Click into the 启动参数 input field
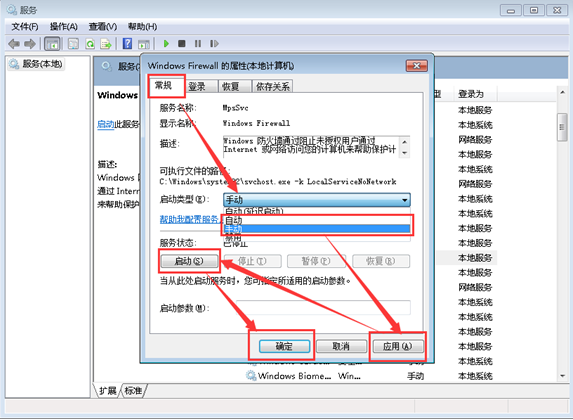The width and height of the screenshot is (573, 420). click(x=323, y=308)
